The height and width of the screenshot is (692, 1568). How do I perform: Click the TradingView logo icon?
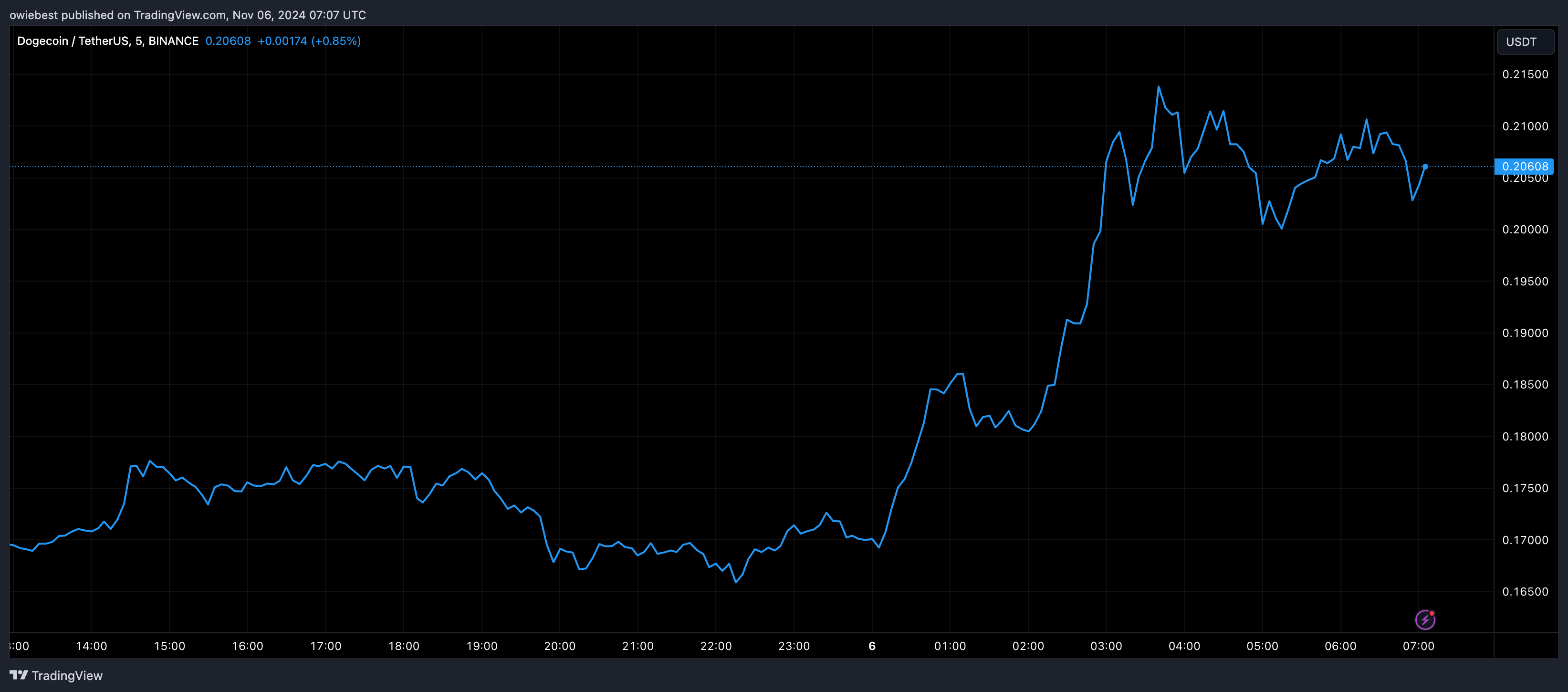point(19,675)
